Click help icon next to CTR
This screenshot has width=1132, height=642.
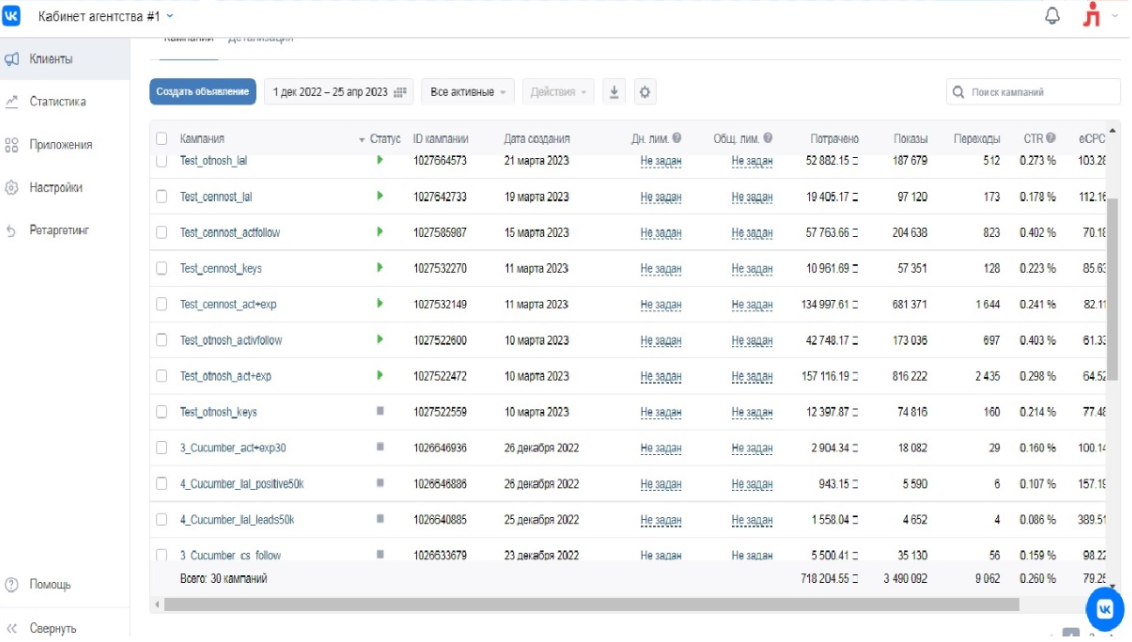1050,138
